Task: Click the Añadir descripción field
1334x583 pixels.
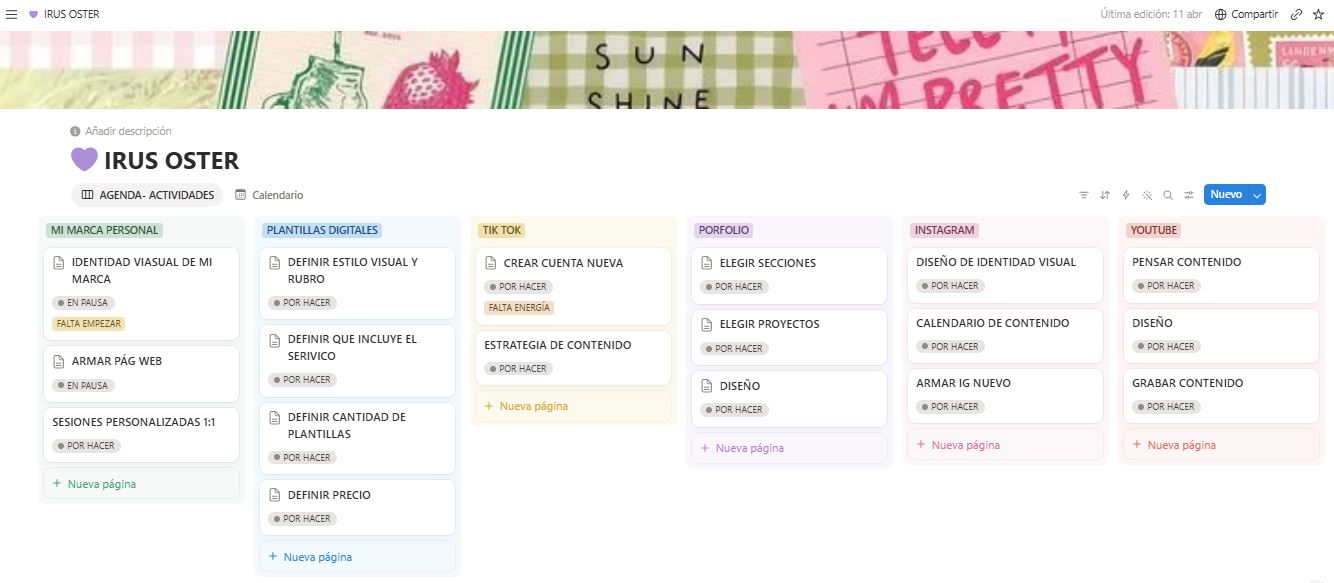Action: point(121,131)
